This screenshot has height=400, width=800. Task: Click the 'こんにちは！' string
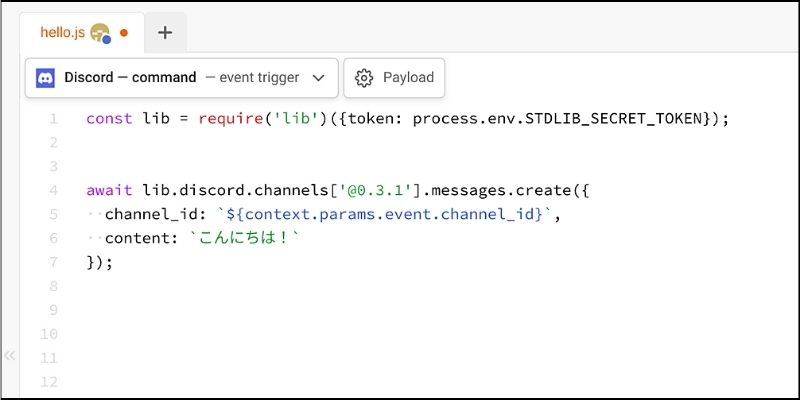pos(244,238)
